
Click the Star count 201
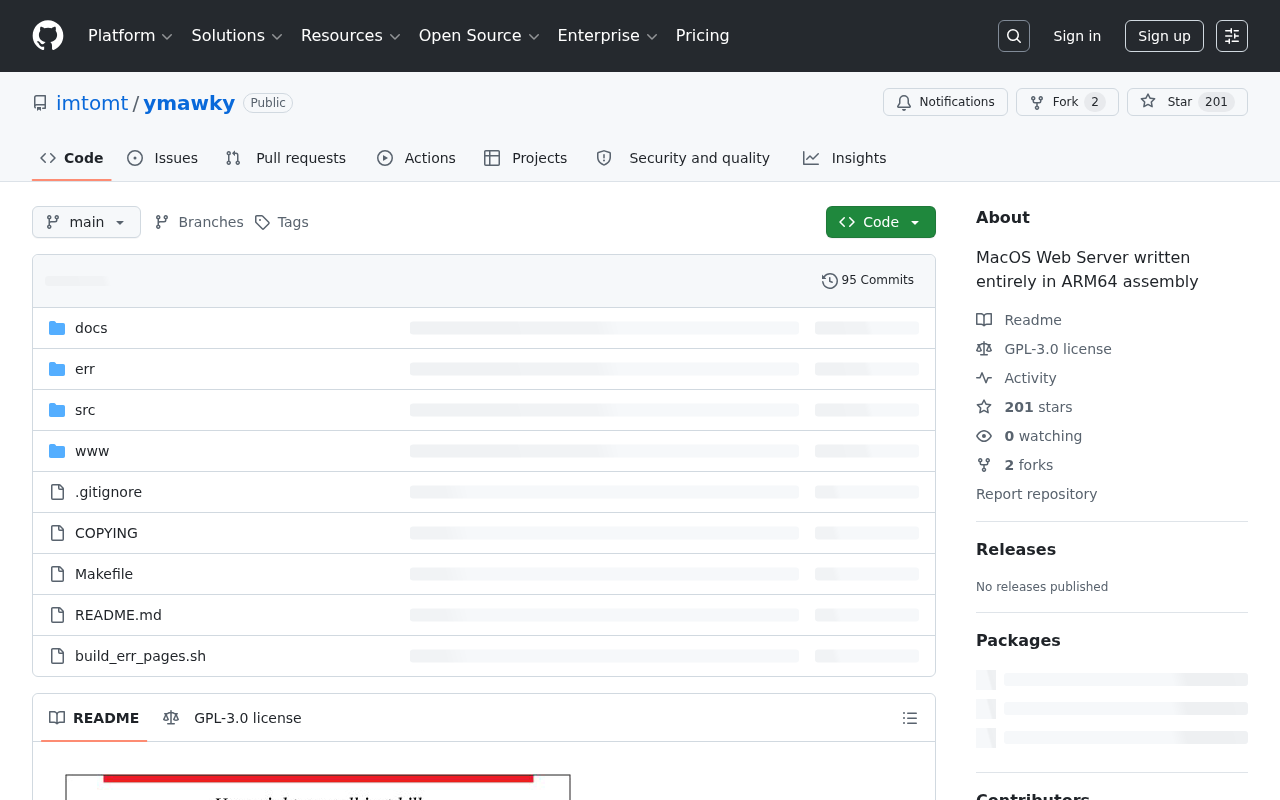click(1216, 102)
